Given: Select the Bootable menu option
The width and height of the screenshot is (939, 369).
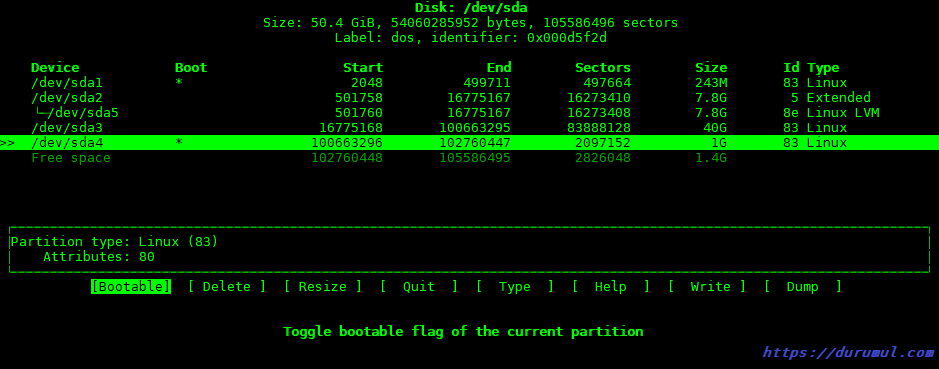Looking at the screenshot, I should 131,287.
